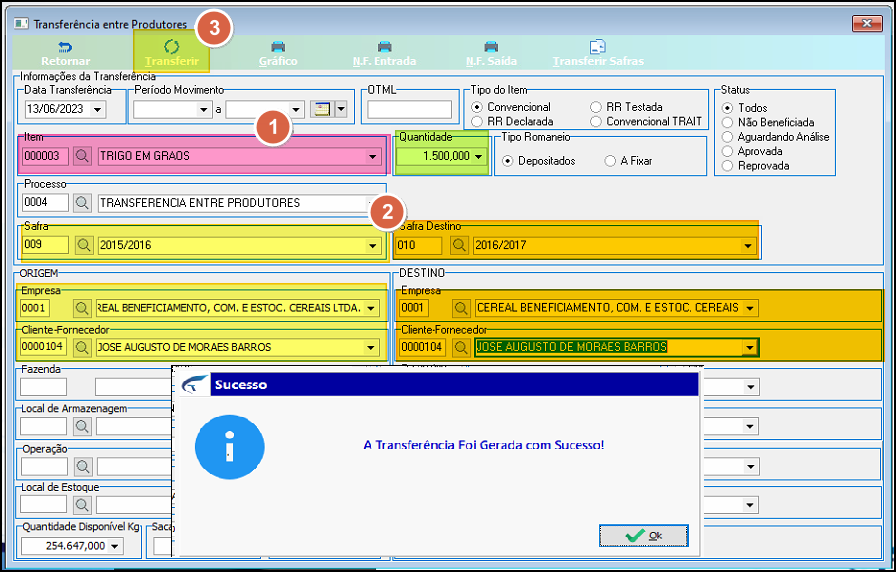
Task: Click the N.F. Entrada printer icon
Action: [x=385, y=46]
